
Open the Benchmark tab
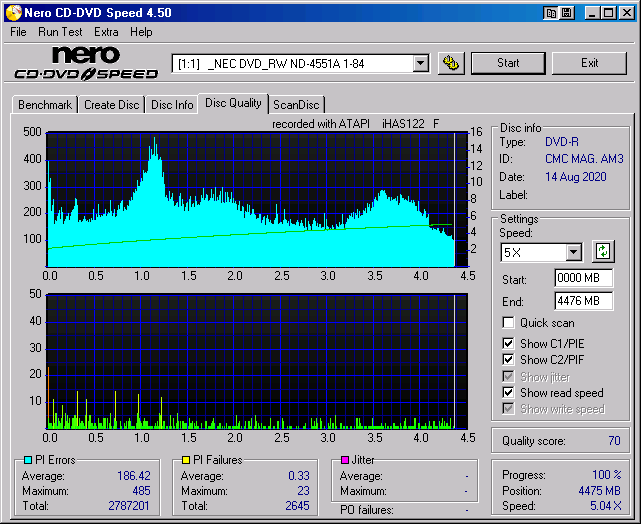tap(45, 105)
